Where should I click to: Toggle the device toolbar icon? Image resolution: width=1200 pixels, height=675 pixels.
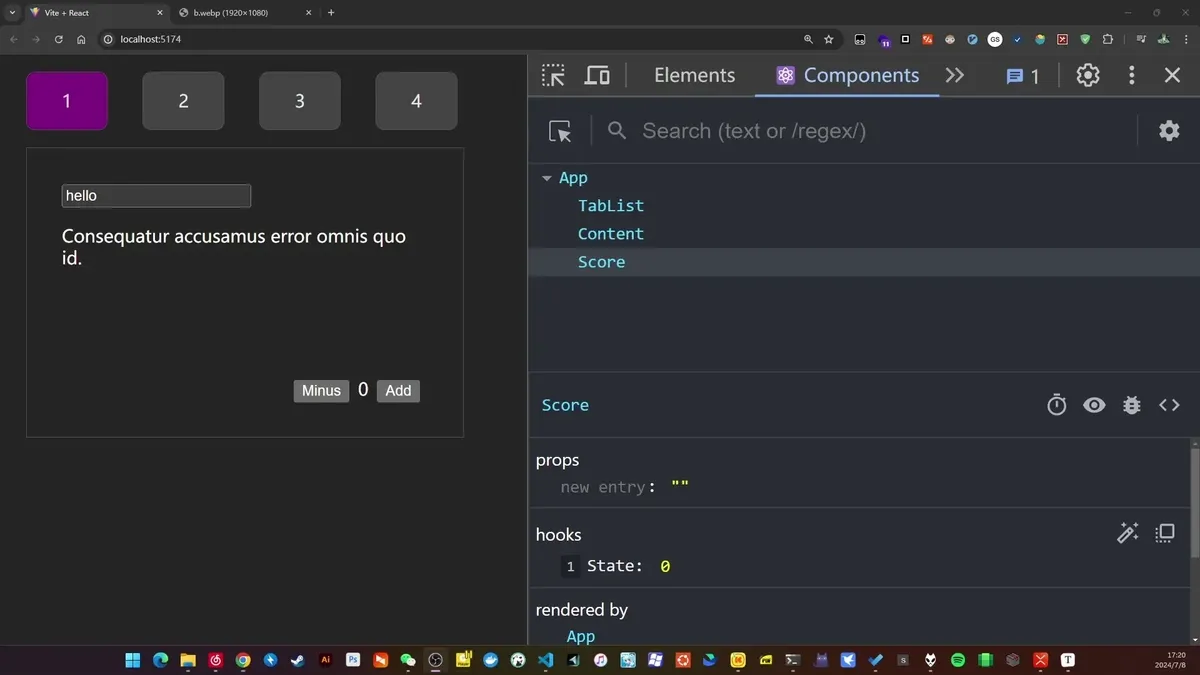pyautogui.click(x=597, y=75)
